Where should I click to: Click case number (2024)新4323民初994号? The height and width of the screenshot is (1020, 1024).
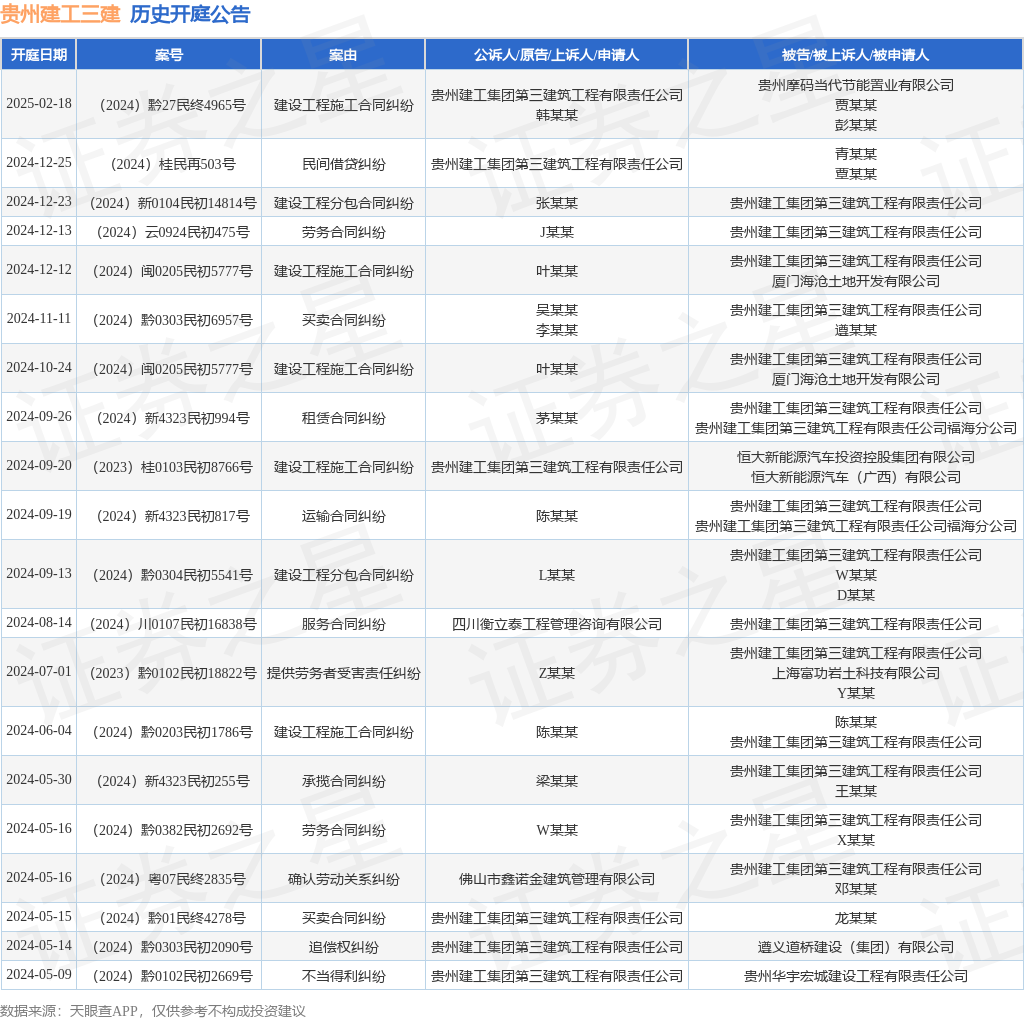click(168, 418)
